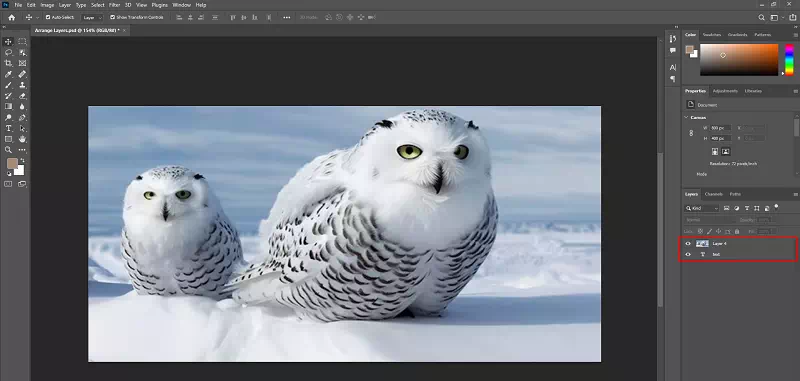Select the Pen tool
The image size is (800, 381).
pyautogui.click(x=22, y=118)
